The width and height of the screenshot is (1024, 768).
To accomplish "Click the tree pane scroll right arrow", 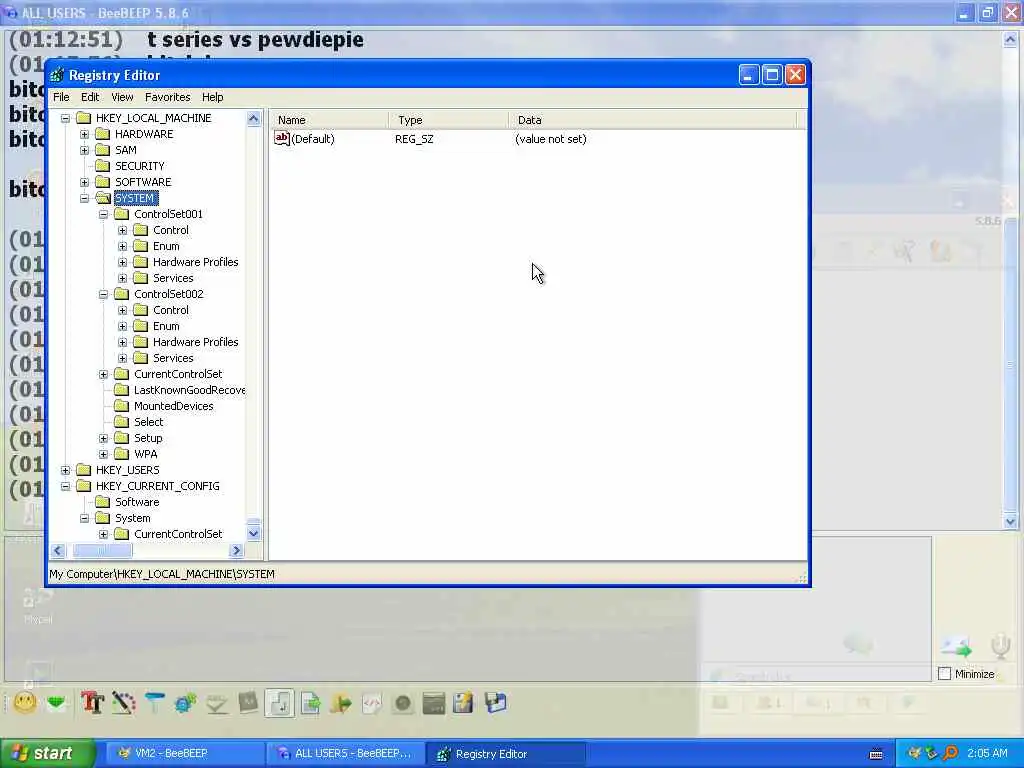I will point(237,551).
